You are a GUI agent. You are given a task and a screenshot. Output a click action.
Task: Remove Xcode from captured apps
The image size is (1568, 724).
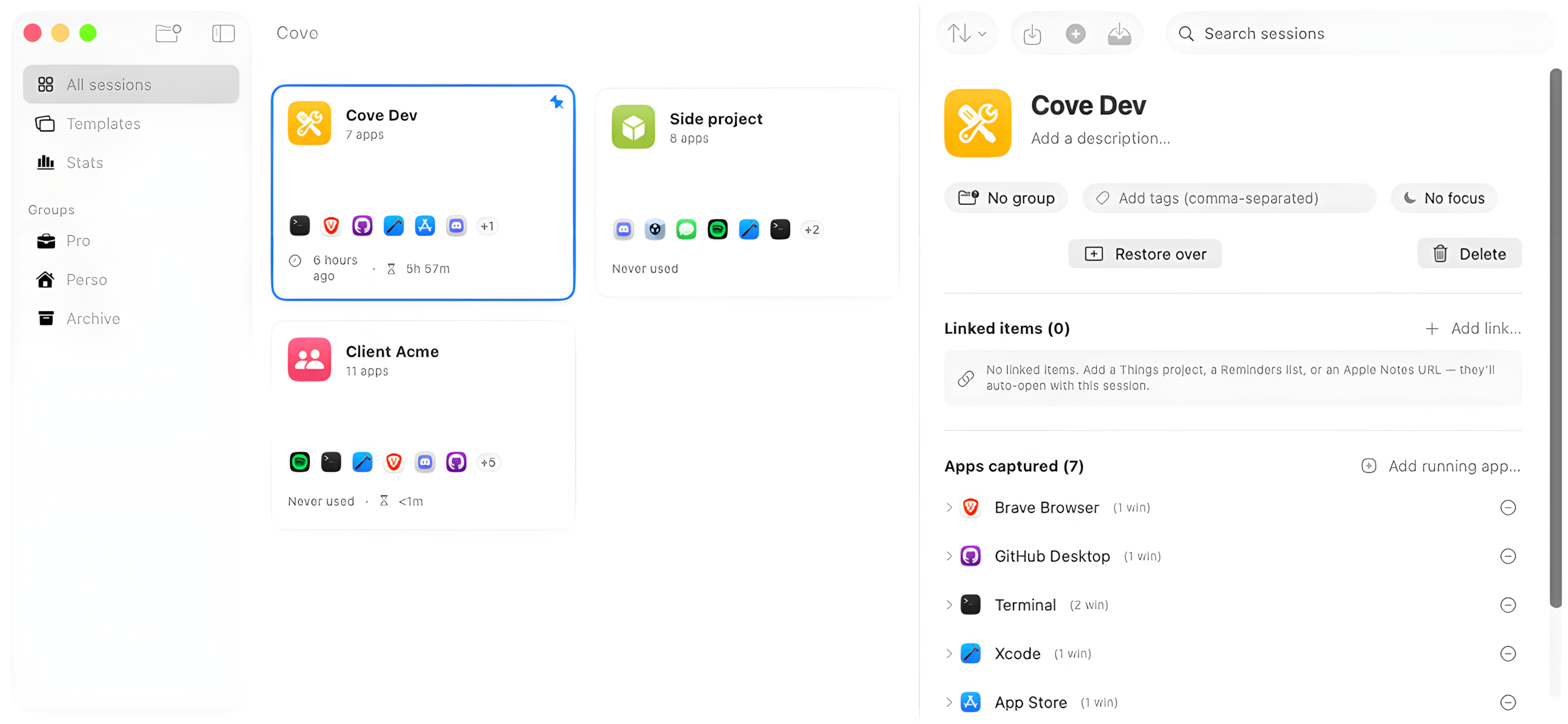click(x=1508, y=654)
